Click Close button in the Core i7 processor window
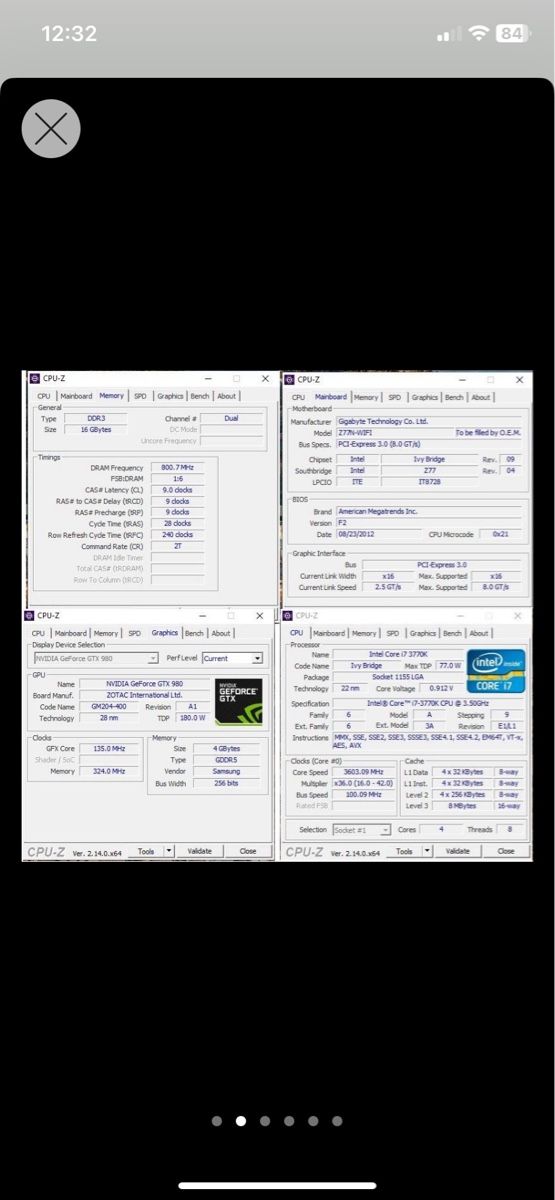 [x=506, y=851]
